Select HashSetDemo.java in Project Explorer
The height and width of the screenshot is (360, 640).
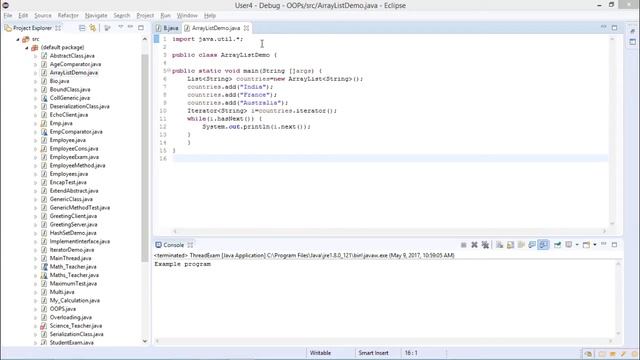[73, 233]
